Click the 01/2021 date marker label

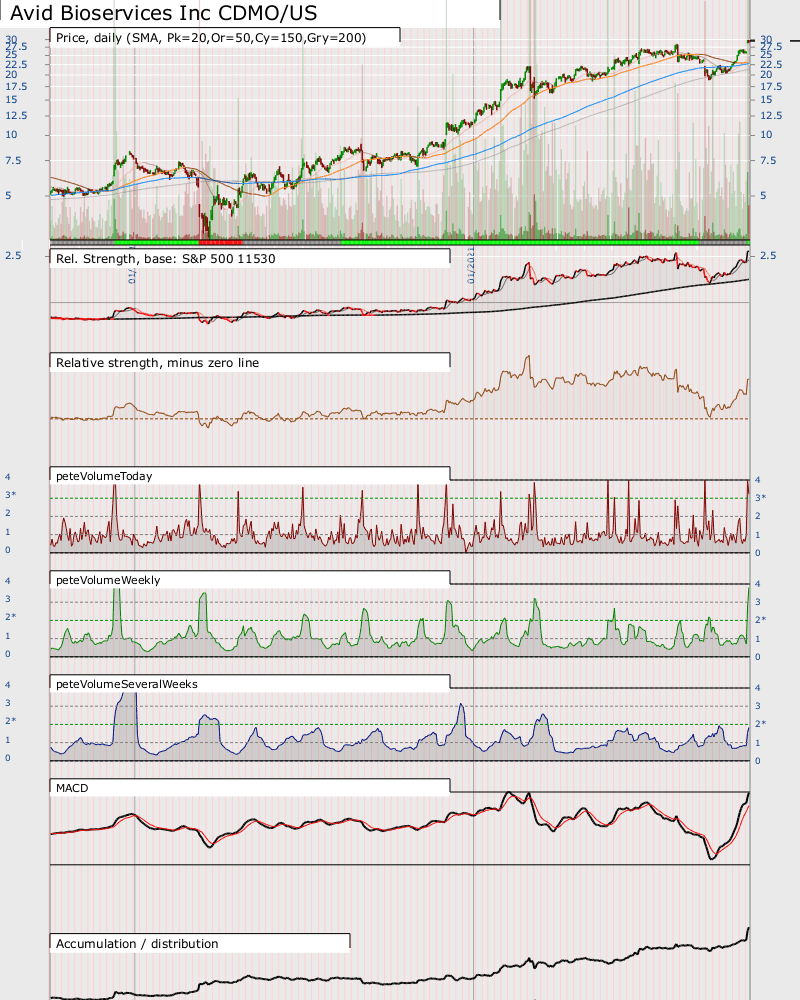point(471,266)
